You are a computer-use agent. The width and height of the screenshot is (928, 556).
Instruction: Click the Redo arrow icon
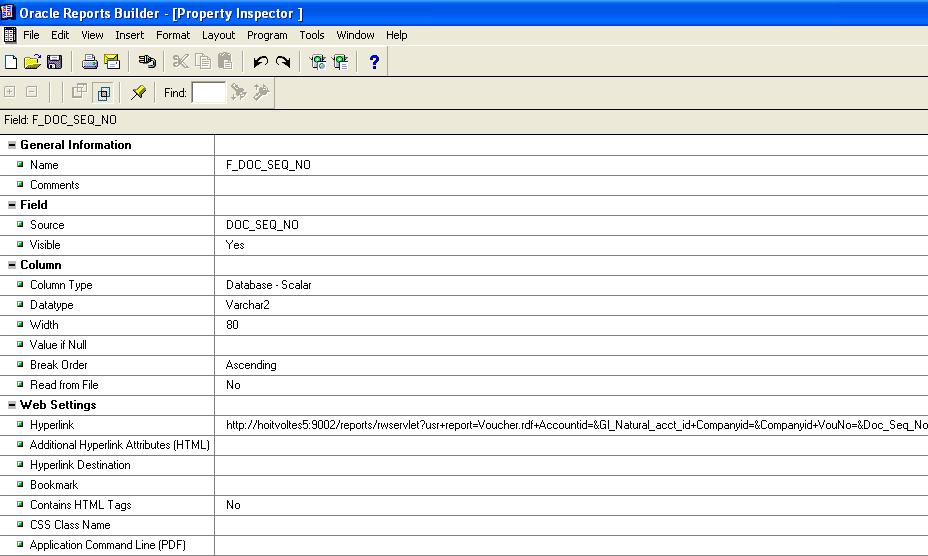point(283,62)
